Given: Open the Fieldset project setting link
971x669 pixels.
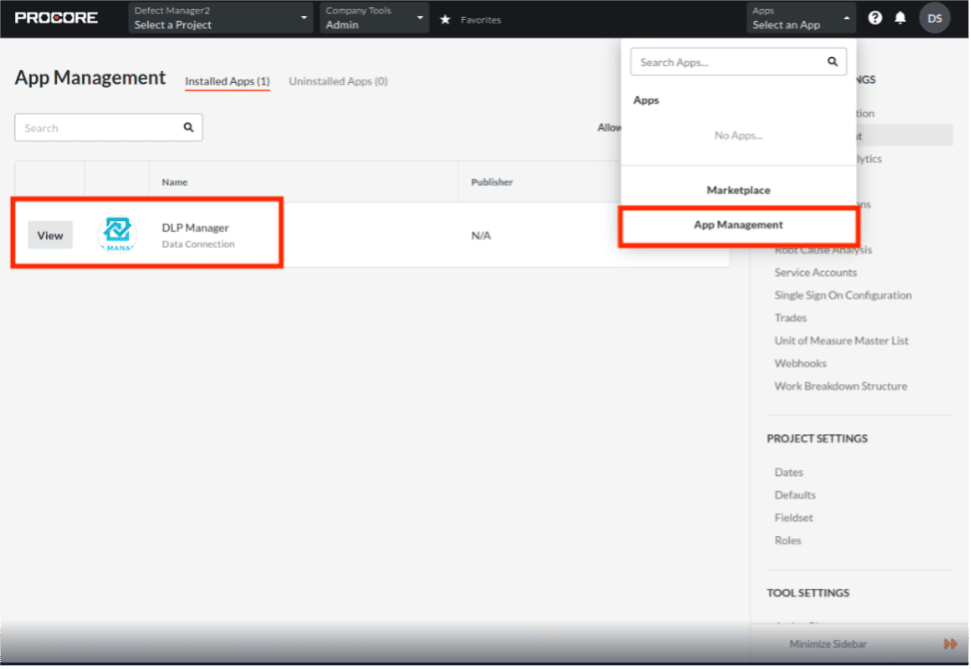Looking at the screenshot, I should 793,518.
